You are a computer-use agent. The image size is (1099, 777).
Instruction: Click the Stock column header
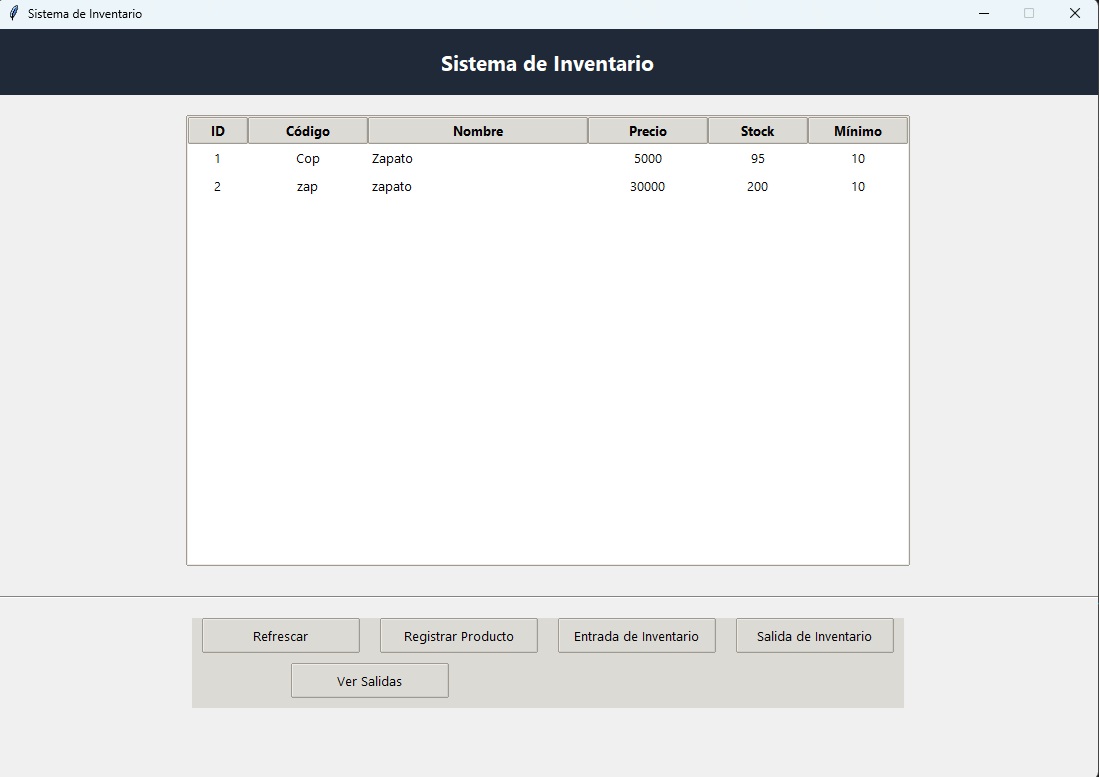[x=757, y=130]
